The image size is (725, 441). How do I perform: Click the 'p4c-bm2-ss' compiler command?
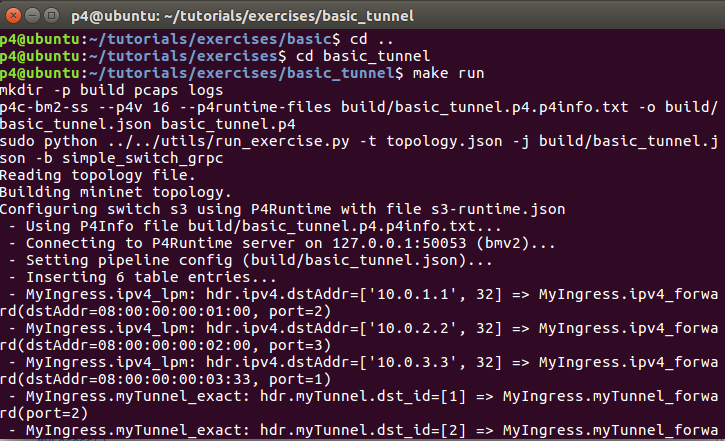pyautogui.click(x=44, y=107)
